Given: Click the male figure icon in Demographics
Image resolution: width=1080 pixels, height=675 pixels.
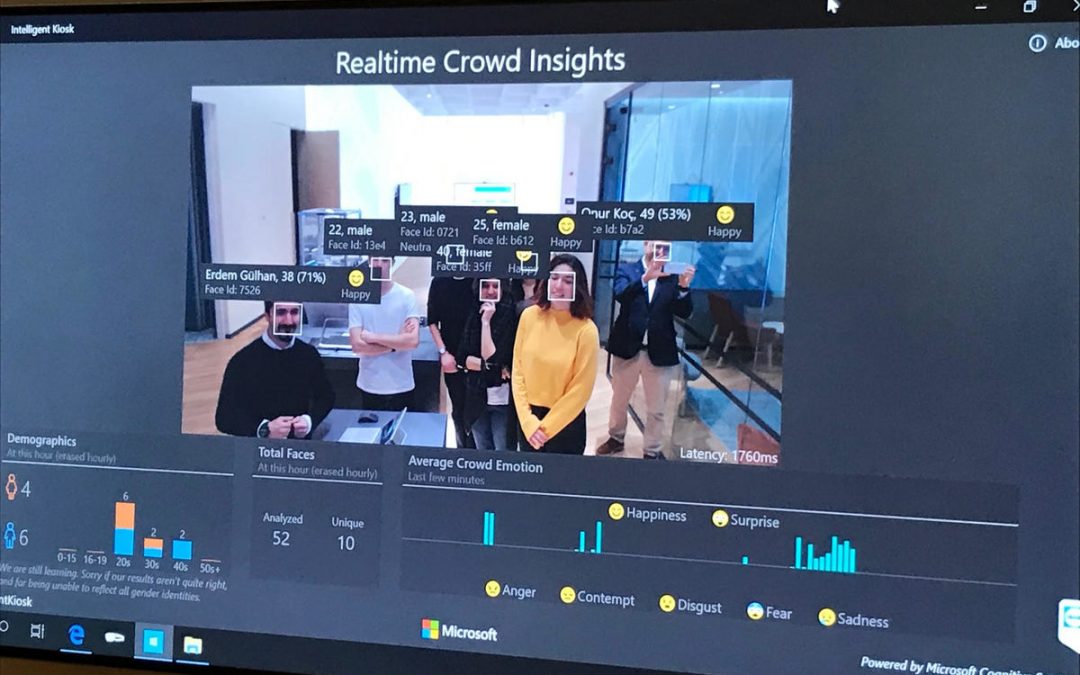Looking at the screenshot, I should click(10, 535).
